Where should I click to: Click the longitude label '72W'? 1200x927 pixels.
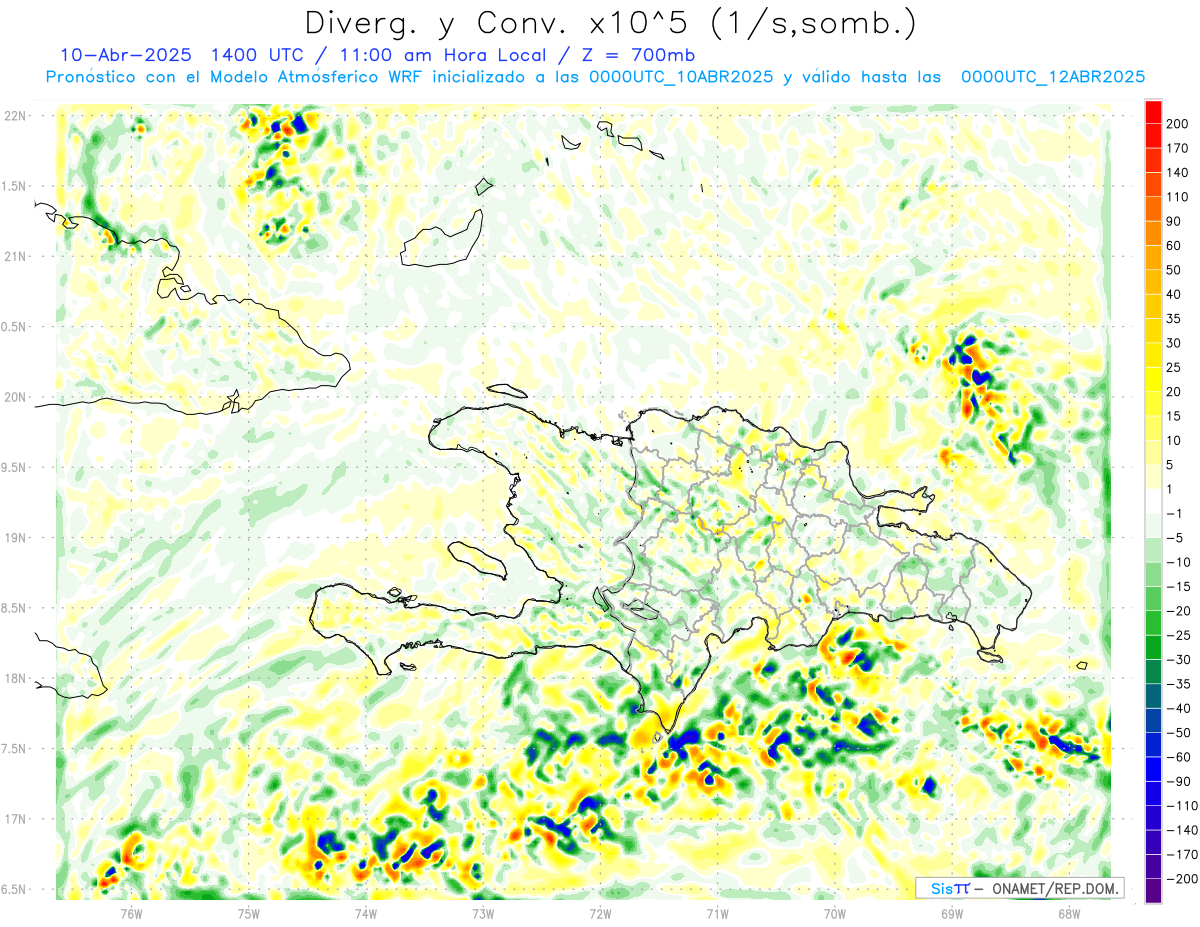click(600, 913)
